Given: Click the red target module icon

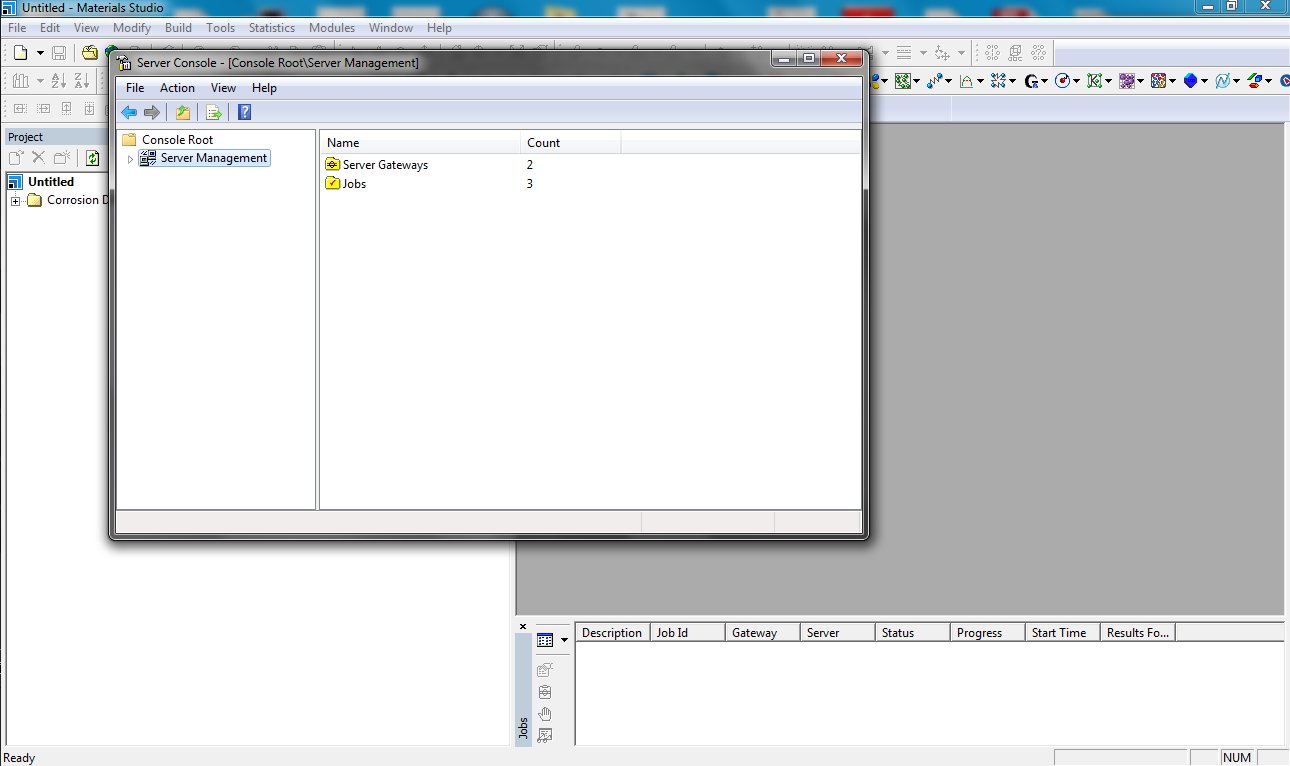Looking at the screenshot, I should click(1062, 81).
